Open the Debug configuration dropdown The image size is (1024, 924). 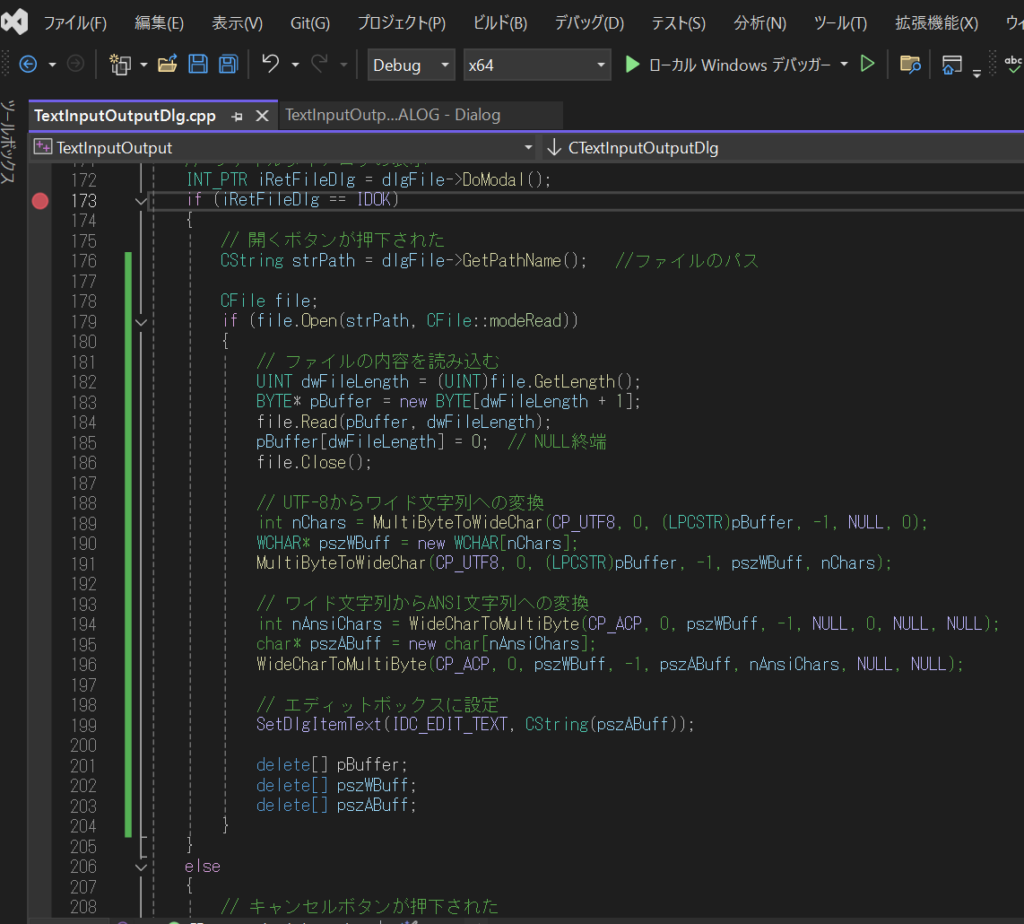[x=410, y=65]
